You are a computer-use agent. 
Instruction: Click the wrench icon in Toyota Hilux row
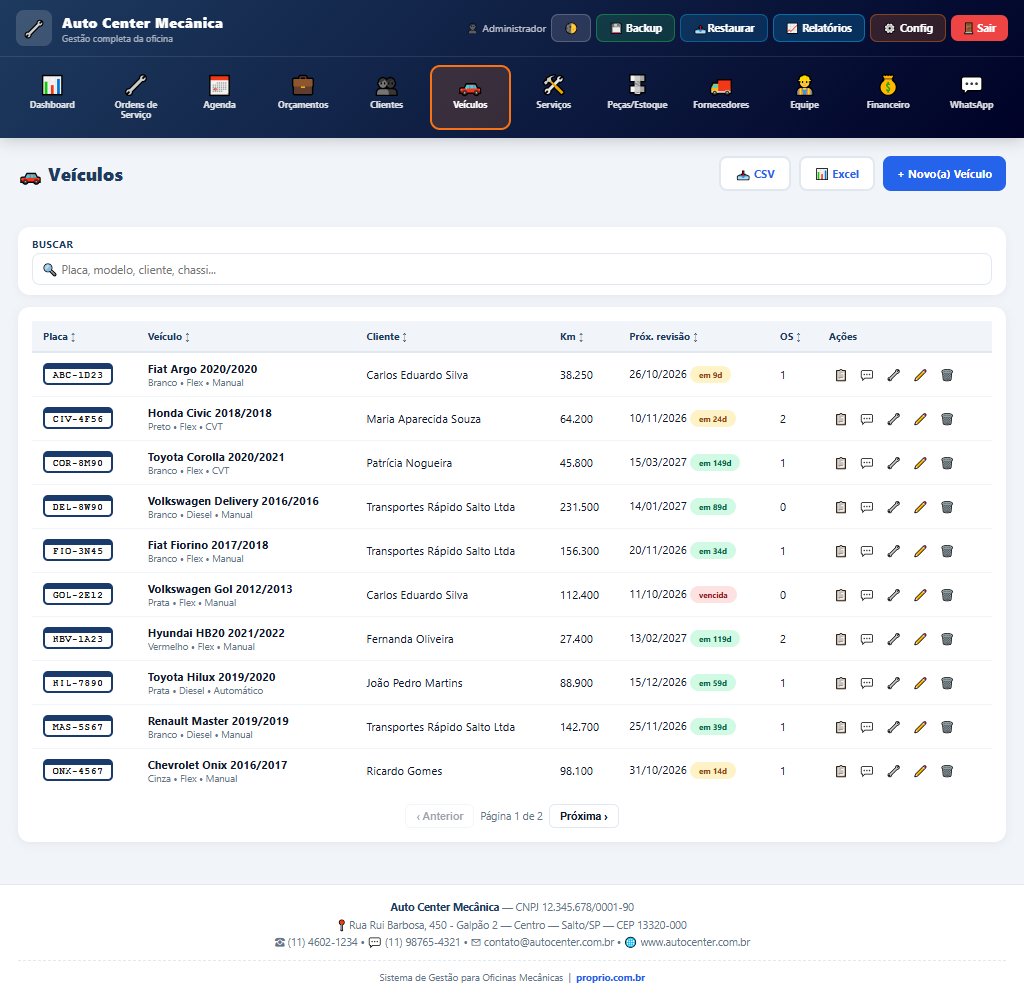pos(893,683)
